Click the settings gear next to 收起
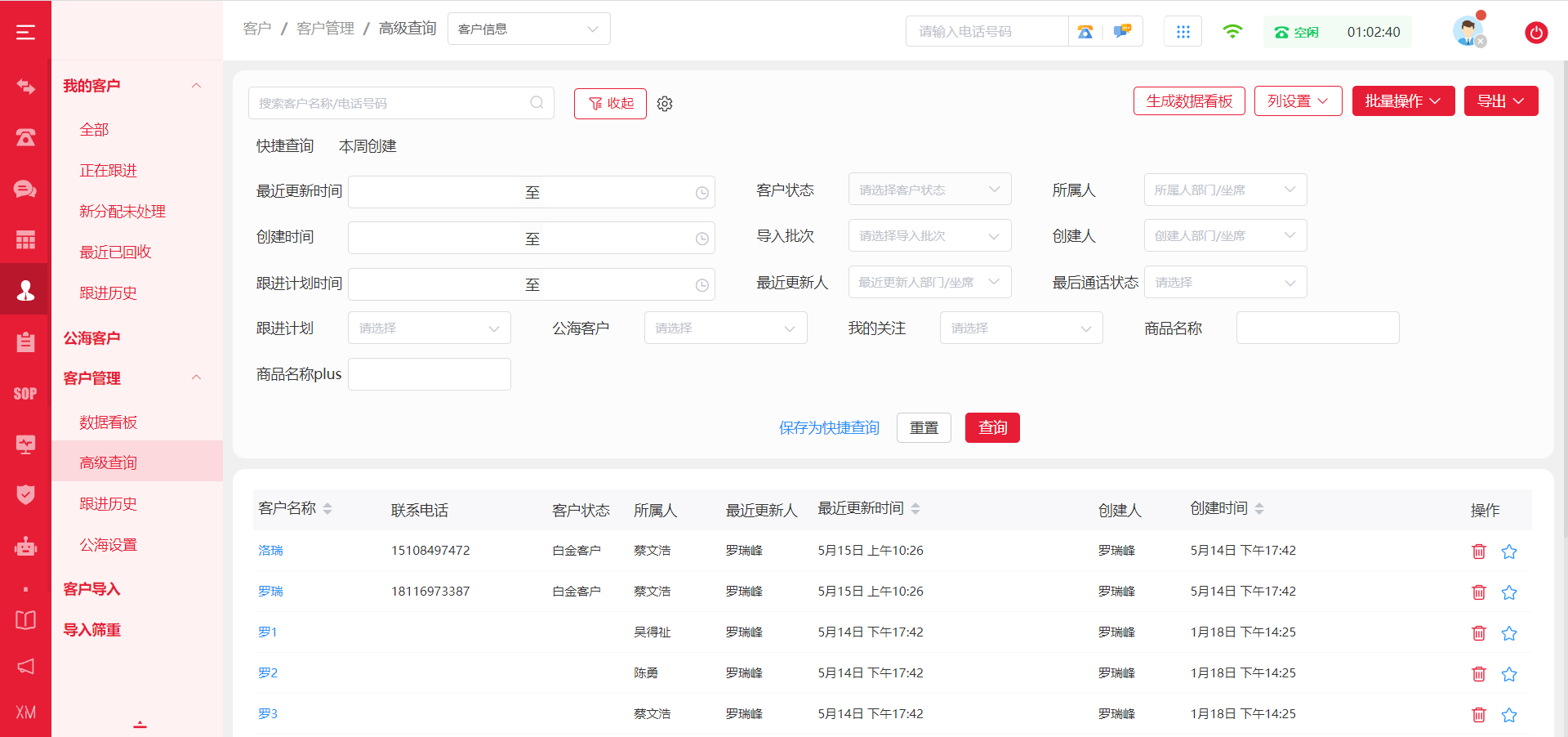Image resolution: width=1568 pixels, height=737 pixels. 665,104
